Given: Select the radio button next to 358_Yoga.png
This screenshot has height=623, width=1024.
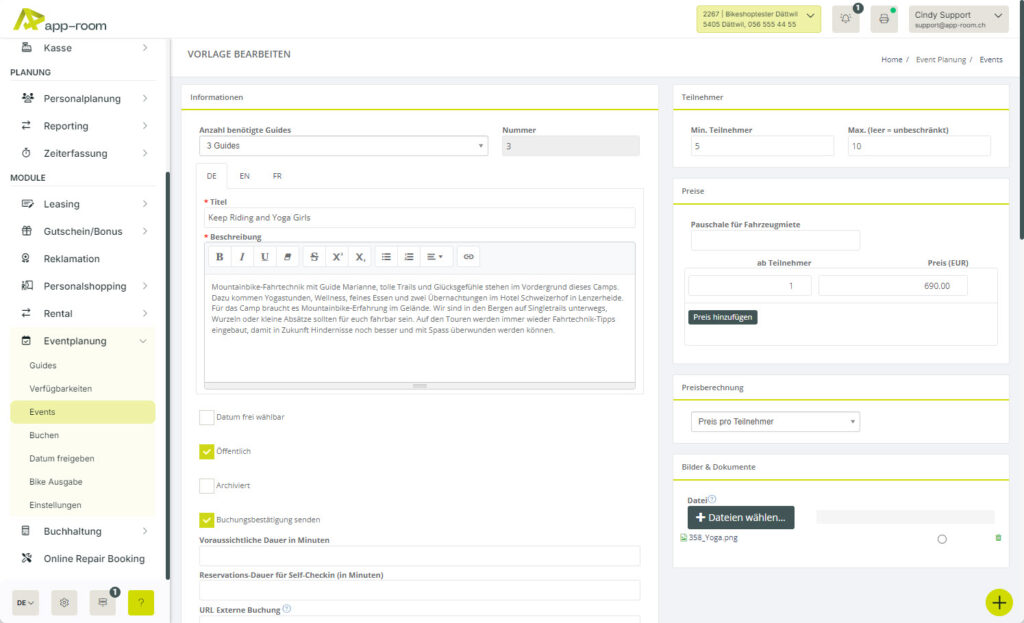Looking at the screenshot, I should tap(941, 538).
